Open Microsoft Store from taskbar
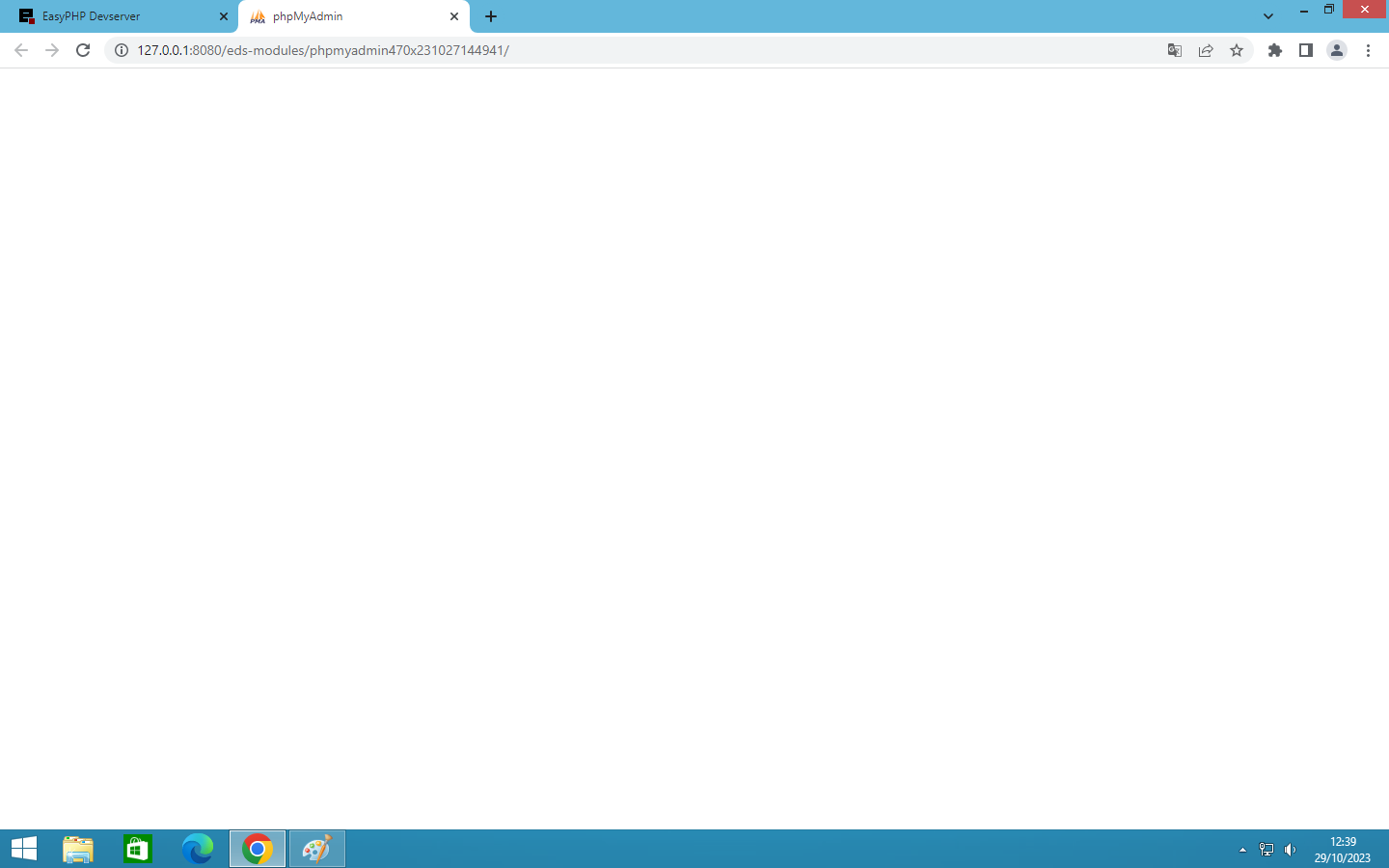1389x868 pixels. click(138, 849)
